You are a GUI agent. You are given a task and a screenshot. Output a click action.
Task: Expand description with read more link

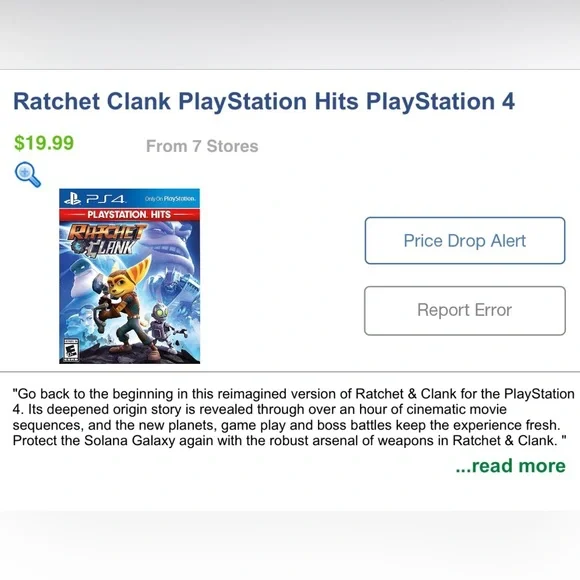click(510, 466)
